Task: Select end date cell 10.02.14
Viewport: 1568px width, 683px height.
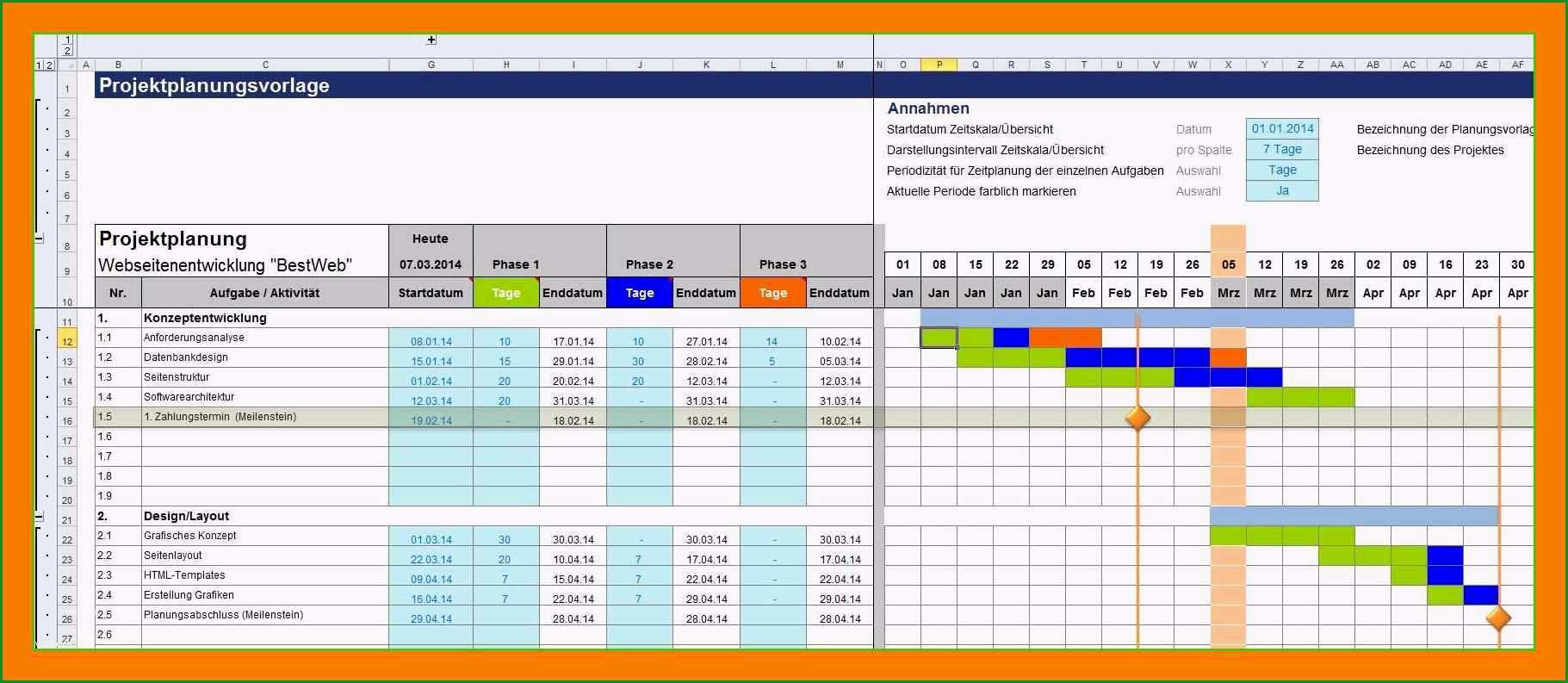Action: pyautogui.click(x=840, y=338)
